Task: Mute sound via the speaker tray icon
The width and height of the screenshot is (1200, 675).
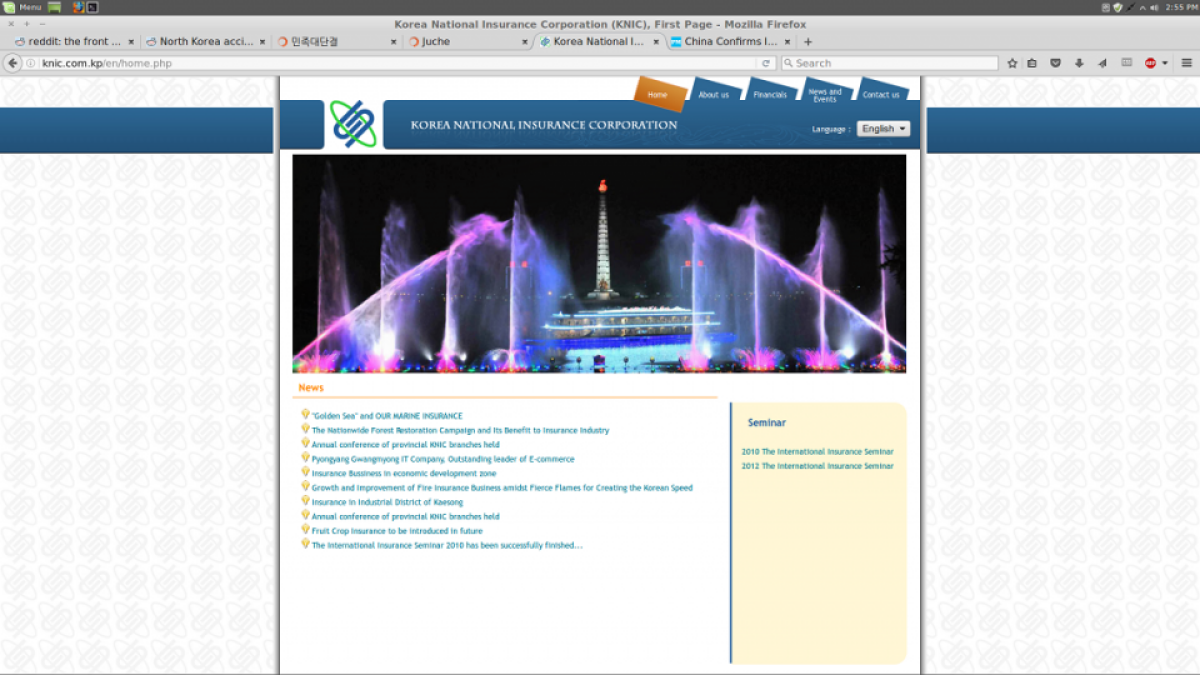Action: point(1154,7)
